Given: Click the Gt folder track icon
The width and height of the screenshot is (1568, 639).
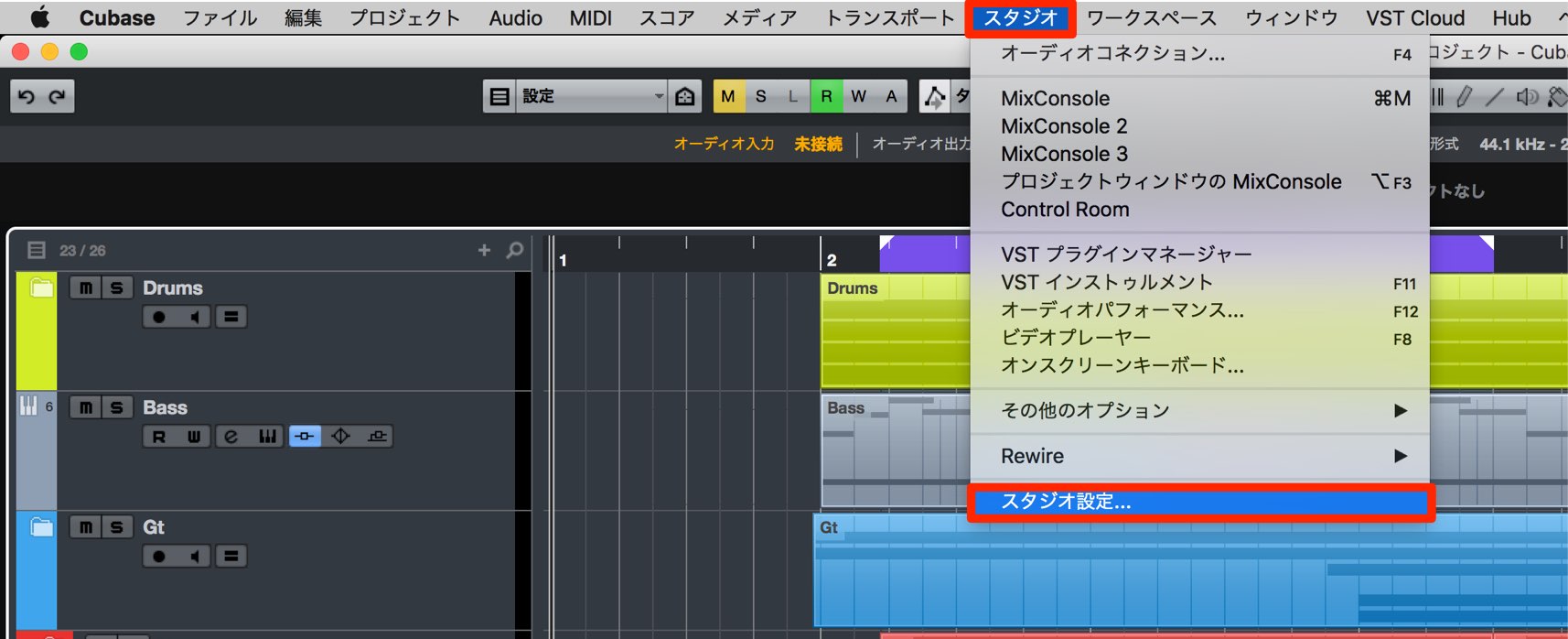Looking at the screenshot, I should click(41, 527).
